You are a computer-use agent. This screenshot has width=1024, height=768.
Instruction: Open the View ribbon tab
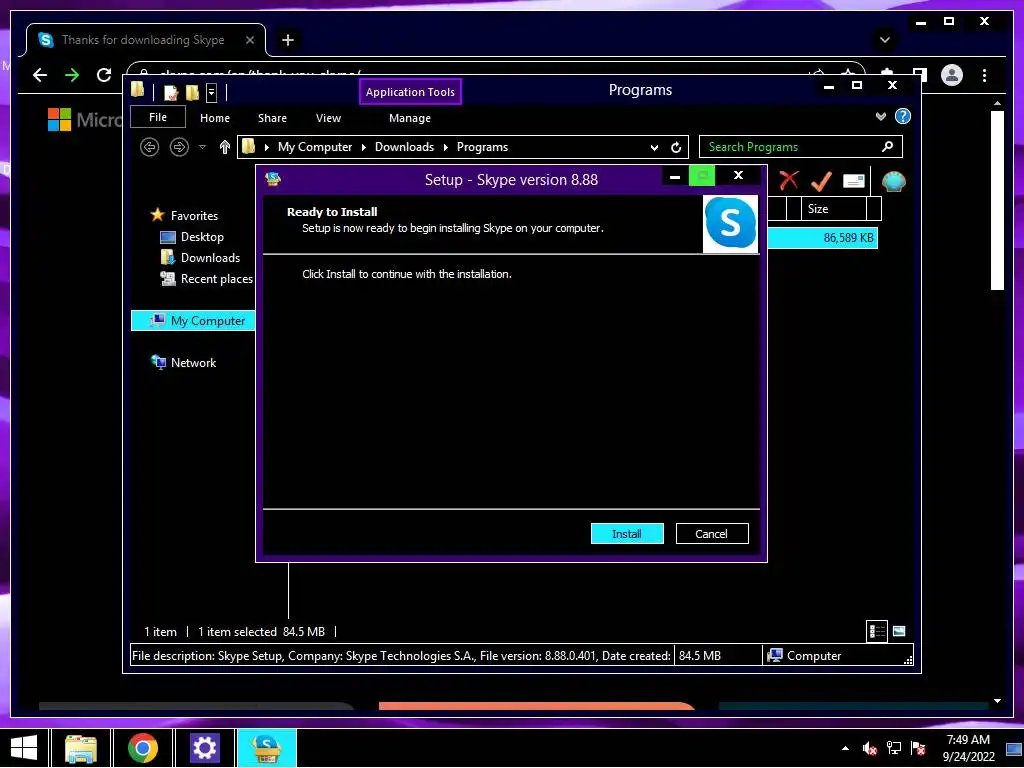(x=328, y=118)
